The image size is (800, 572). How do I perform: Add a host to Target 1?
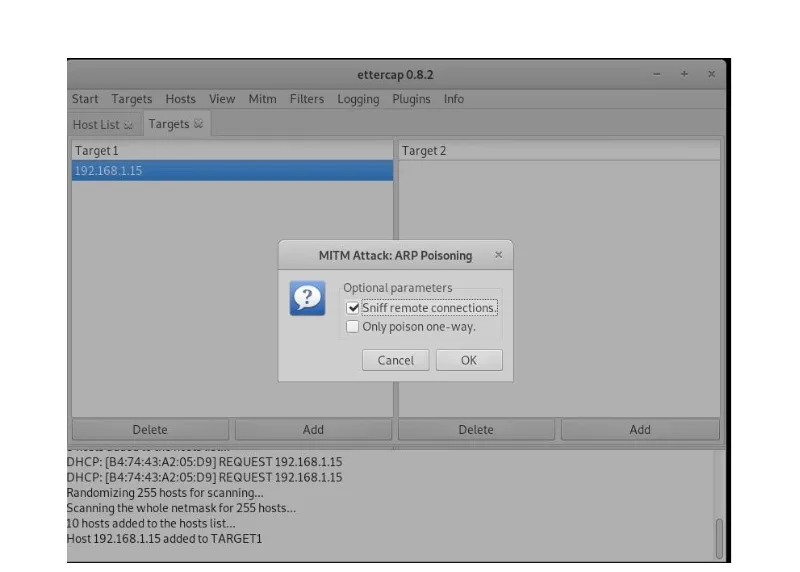(313, 430)
